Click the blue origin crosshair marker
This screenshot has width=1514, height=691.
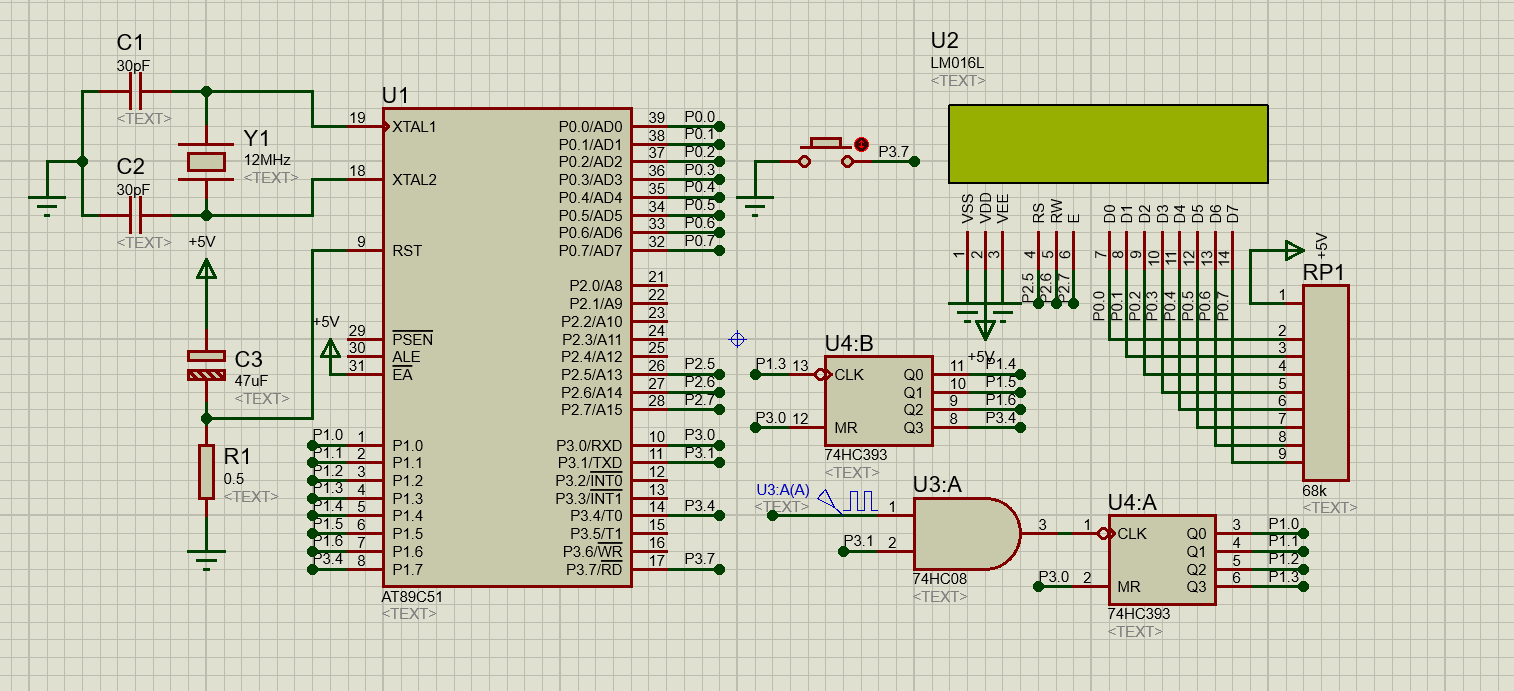pos(738,339)
